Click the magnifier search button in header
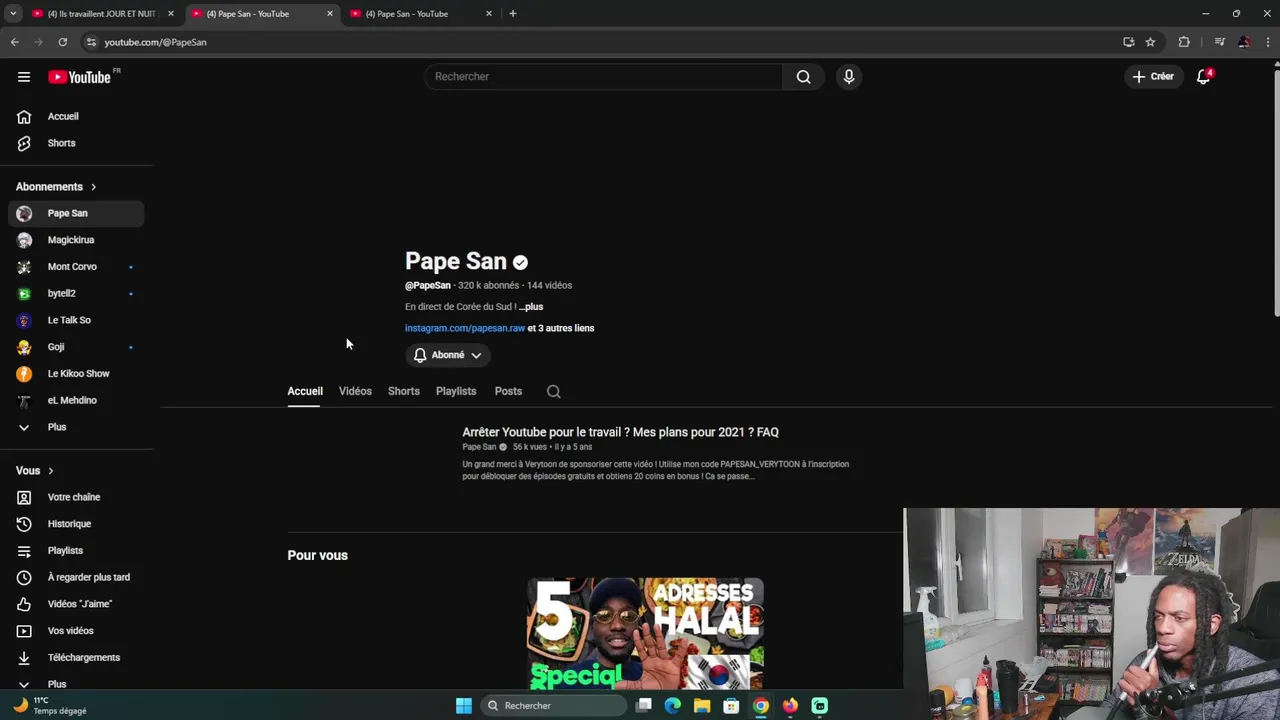Image resolution: width=1280 pixels, height=720 pixels. 803,76
